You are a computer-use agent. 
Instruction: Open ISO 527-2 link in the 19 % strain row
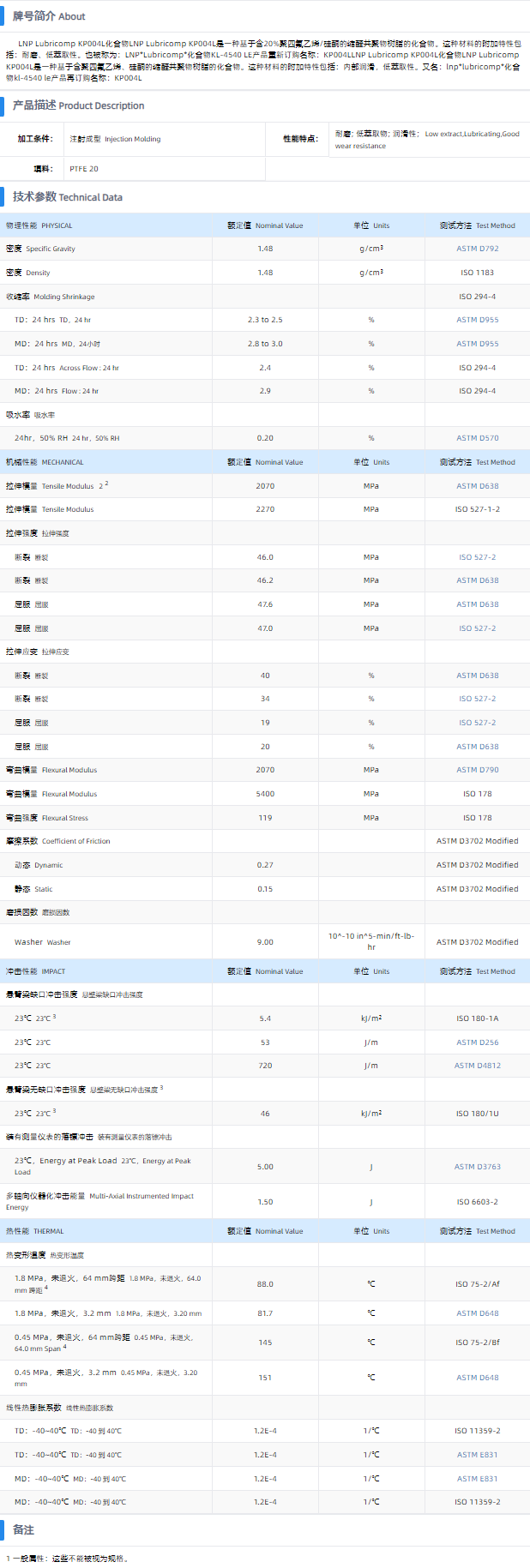pos(477,723)
